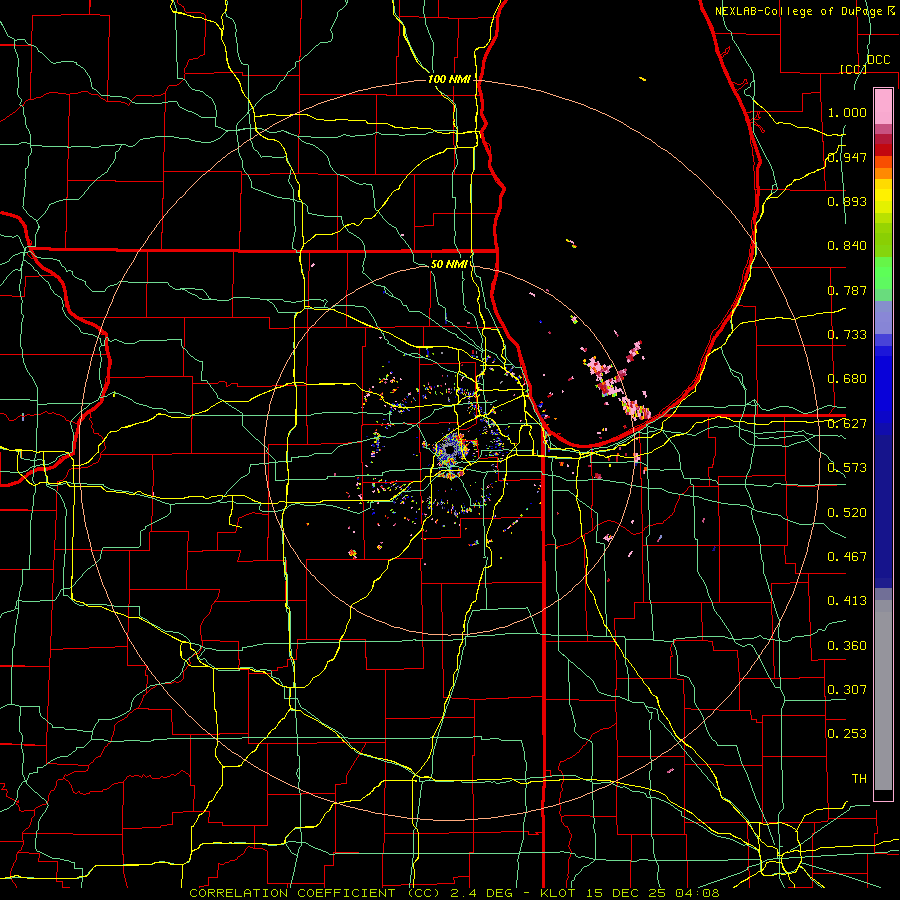Click the DCC label above the color scale
The image size is (900, 900).
tap(878, 60)
